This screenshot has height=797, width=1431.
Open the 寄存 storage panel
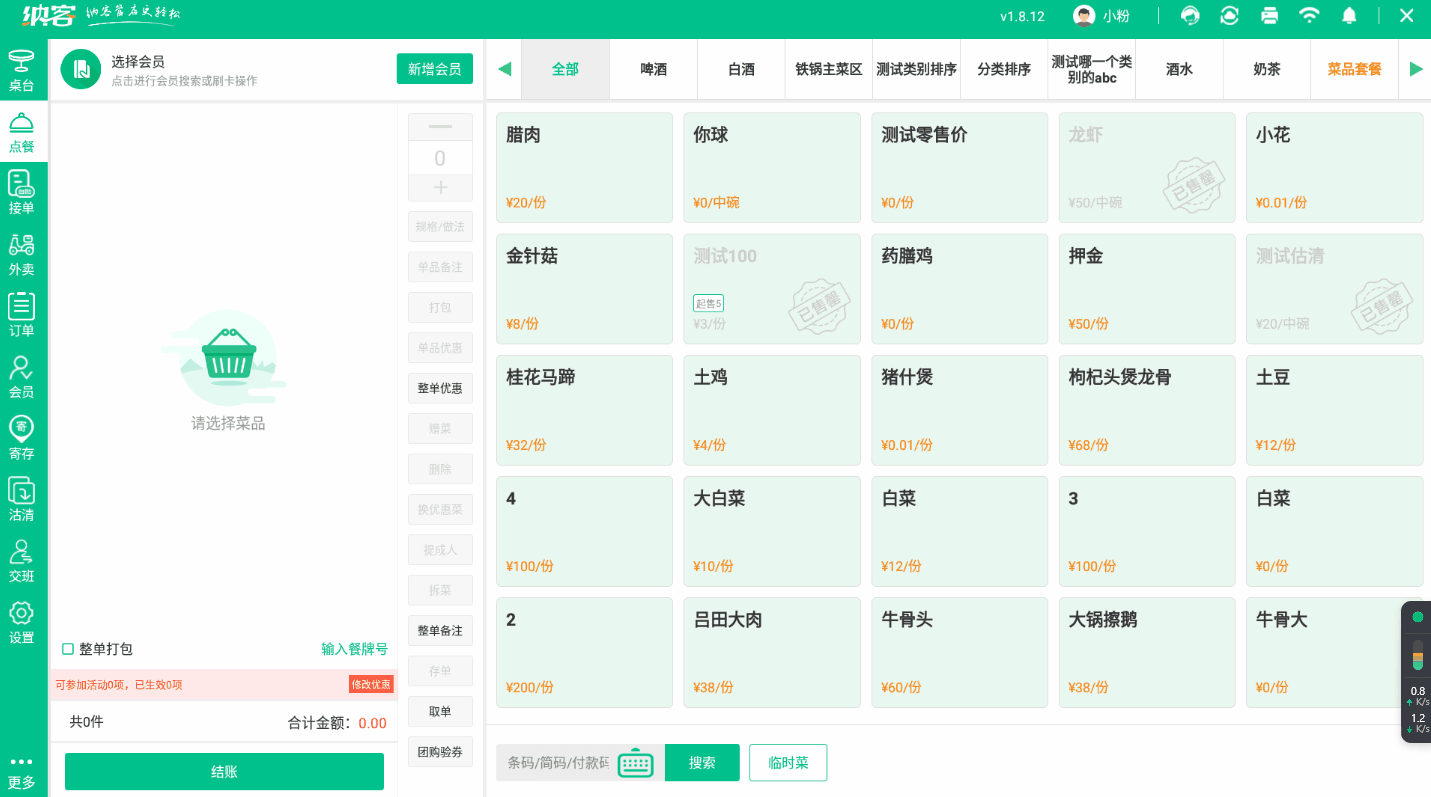point(22,437)
